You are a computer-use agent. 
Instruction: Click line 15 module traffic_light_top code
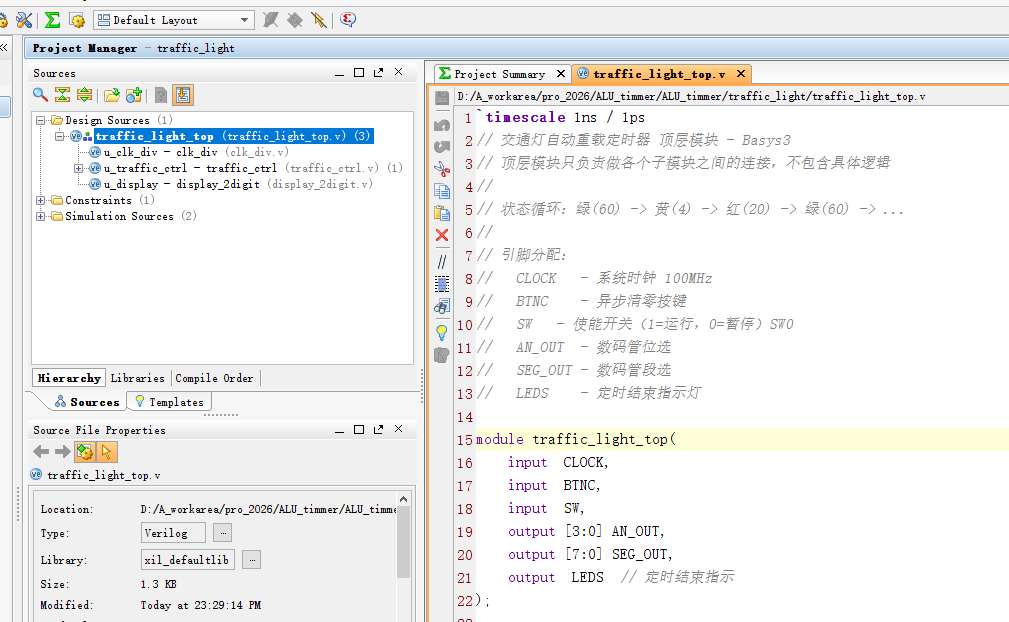[576, 439]
